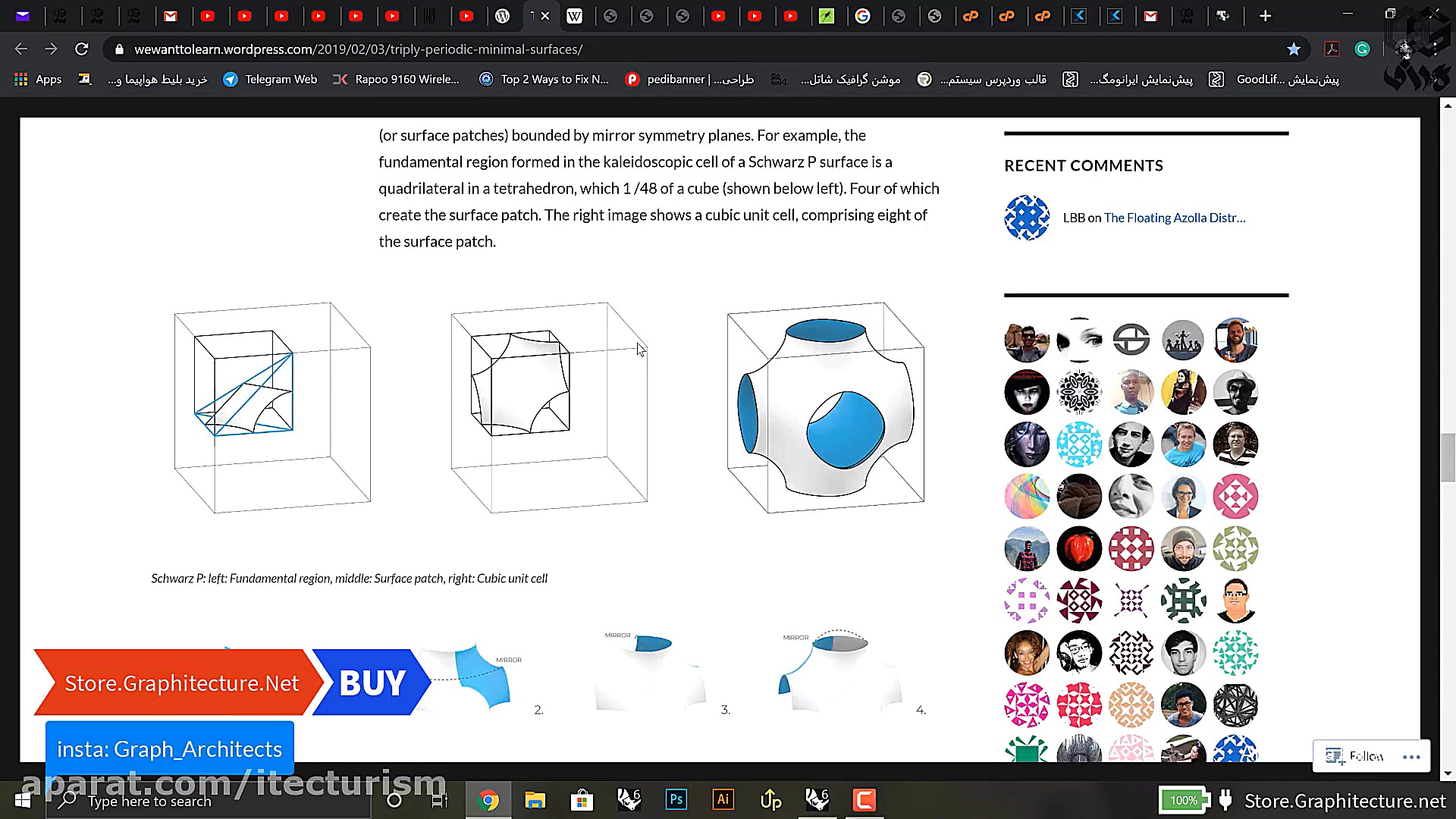Switch to the Wikipedia tab
The image size is (1456, 819).
574,16
